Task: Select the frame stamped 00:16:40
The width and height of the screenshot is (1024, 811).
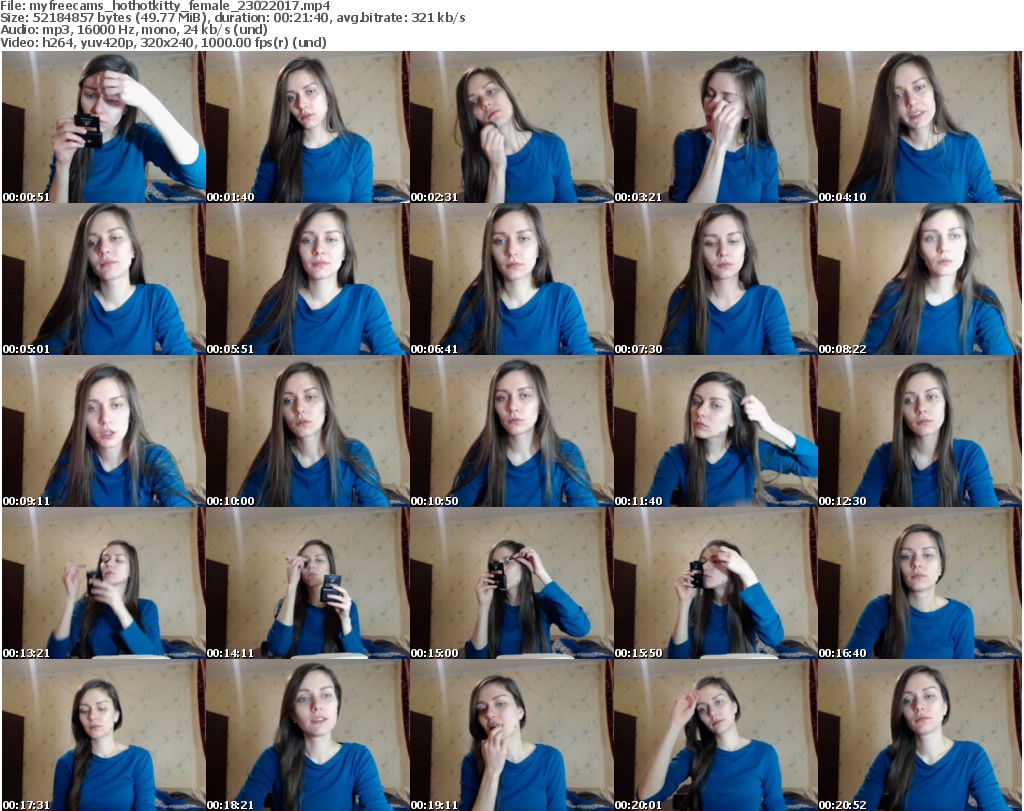Action: pyautogui.click(x=920, y=583)
